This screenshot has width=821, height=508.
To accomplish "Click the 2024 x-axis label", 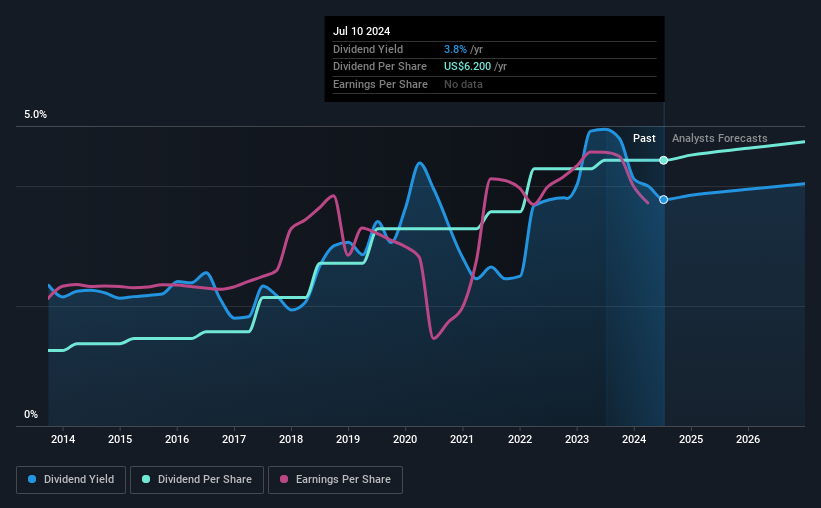I will tap(634, 439).
